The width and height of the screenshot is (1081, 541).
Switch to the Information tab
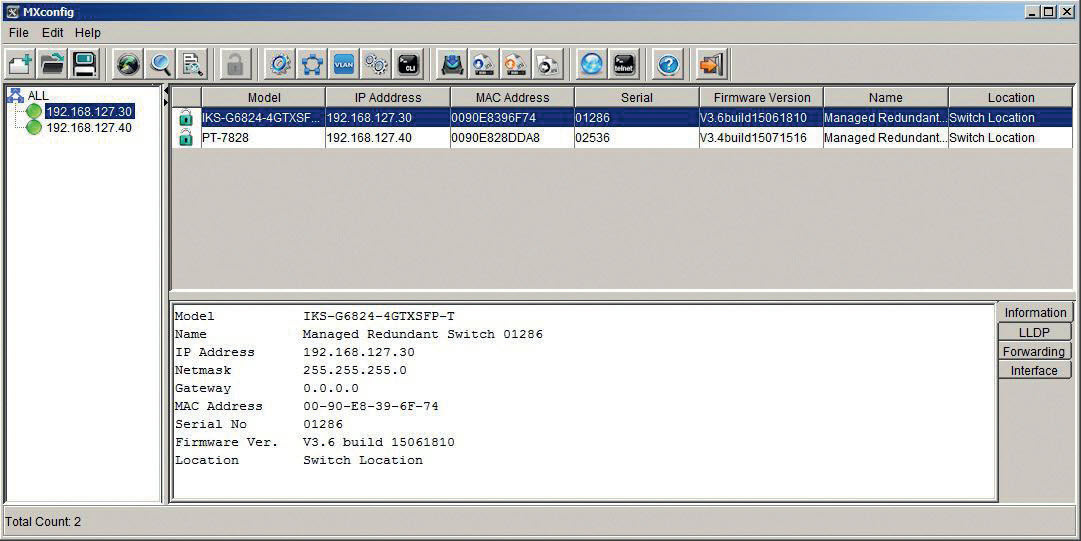coord(1035,312)
